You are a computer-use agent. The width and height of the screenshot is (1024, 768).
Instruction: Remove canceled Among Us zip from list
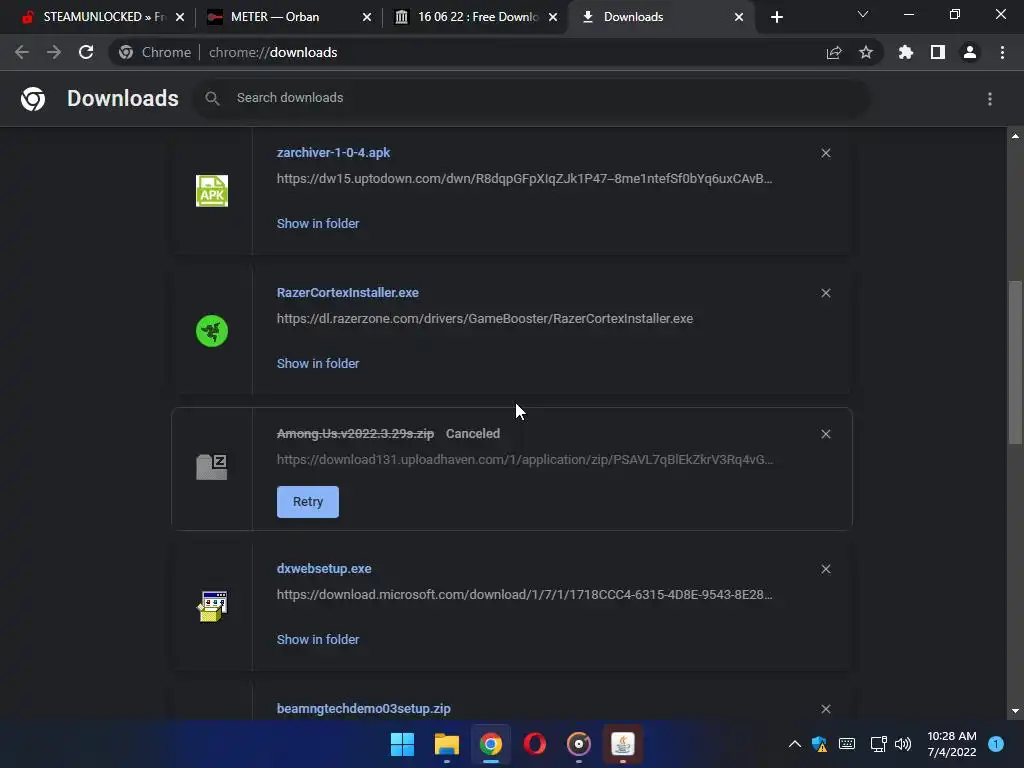(x=826, y=434)
